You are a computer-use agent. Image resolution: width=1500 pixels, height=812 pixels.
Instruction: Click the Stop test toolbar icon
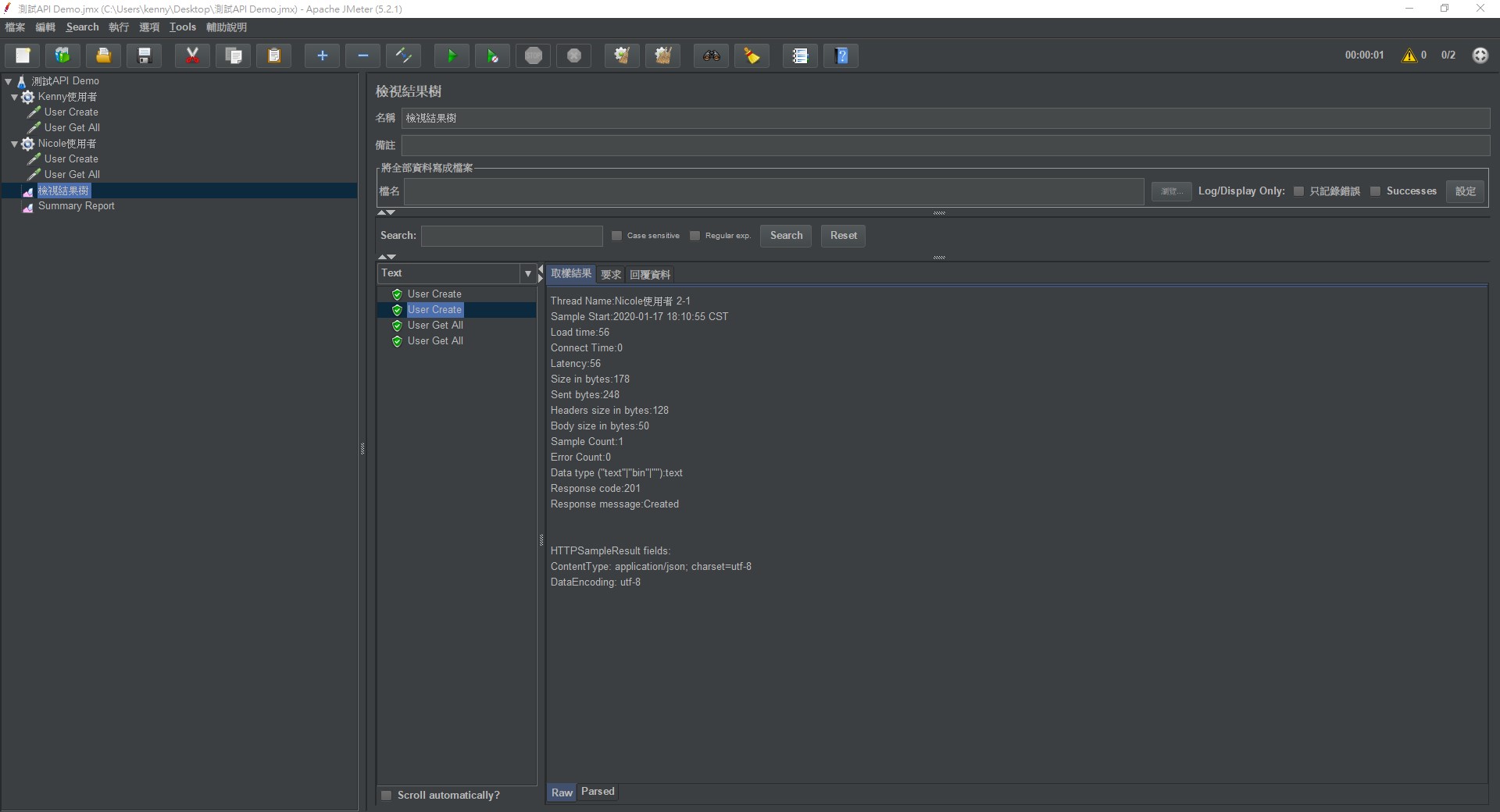point(534,55)
